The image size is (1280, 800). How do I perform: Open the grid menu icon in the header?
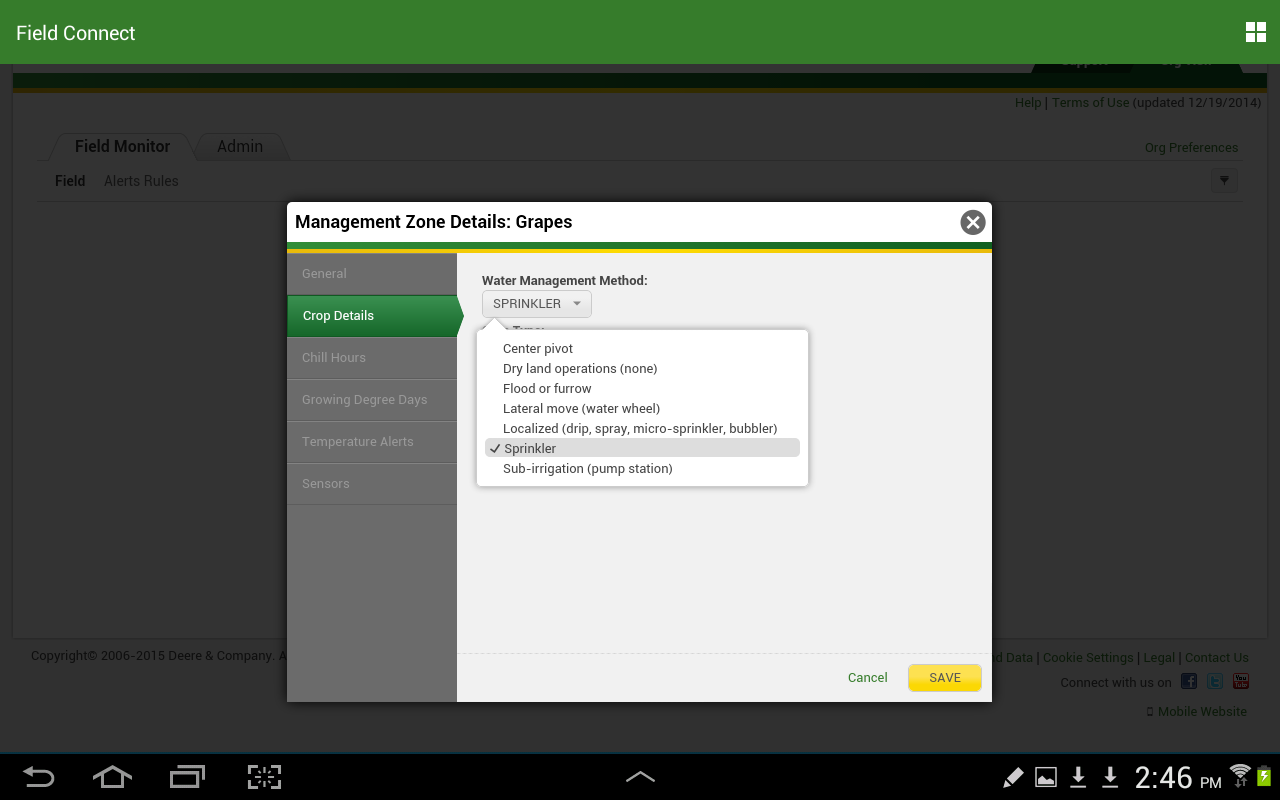coord(1256,32)
